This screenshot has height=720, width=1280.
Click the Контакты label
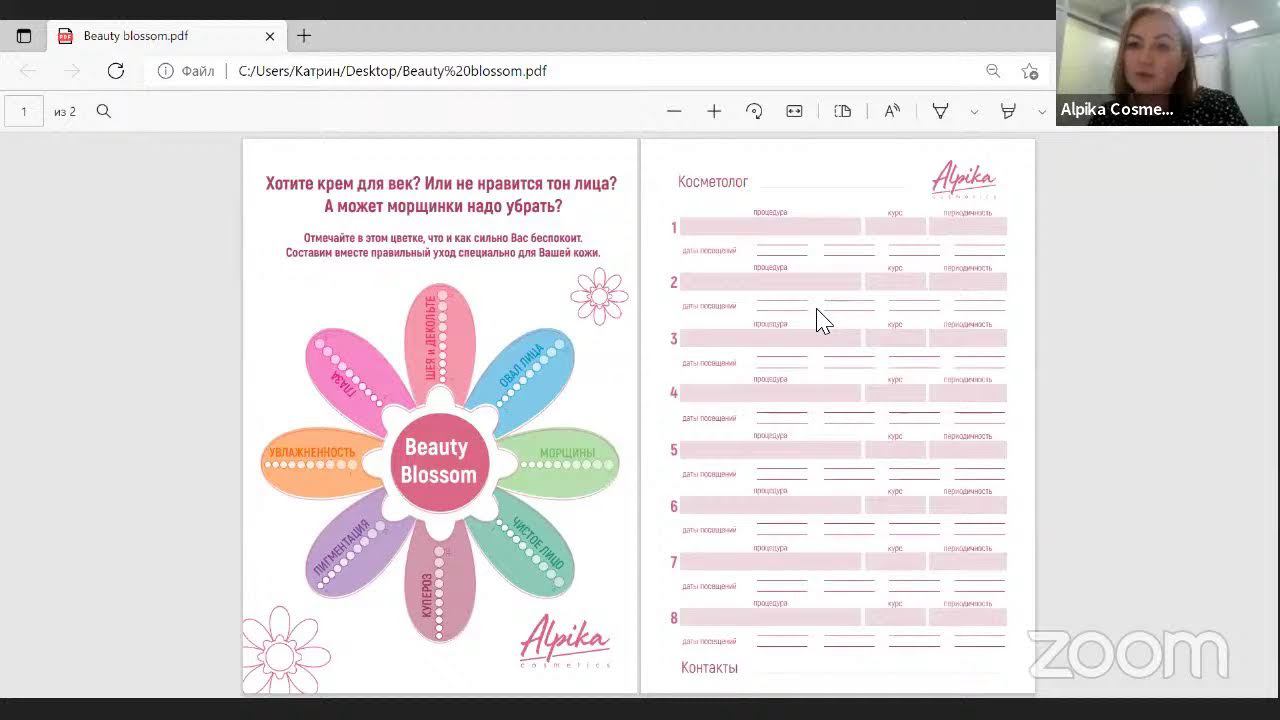tap(709, 668)
